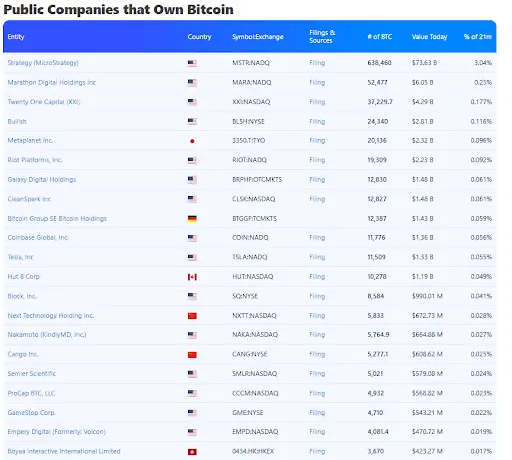Click the US flag in GameStop row
The width and height of the screenshot is (512, 460).
pos(192,413)
